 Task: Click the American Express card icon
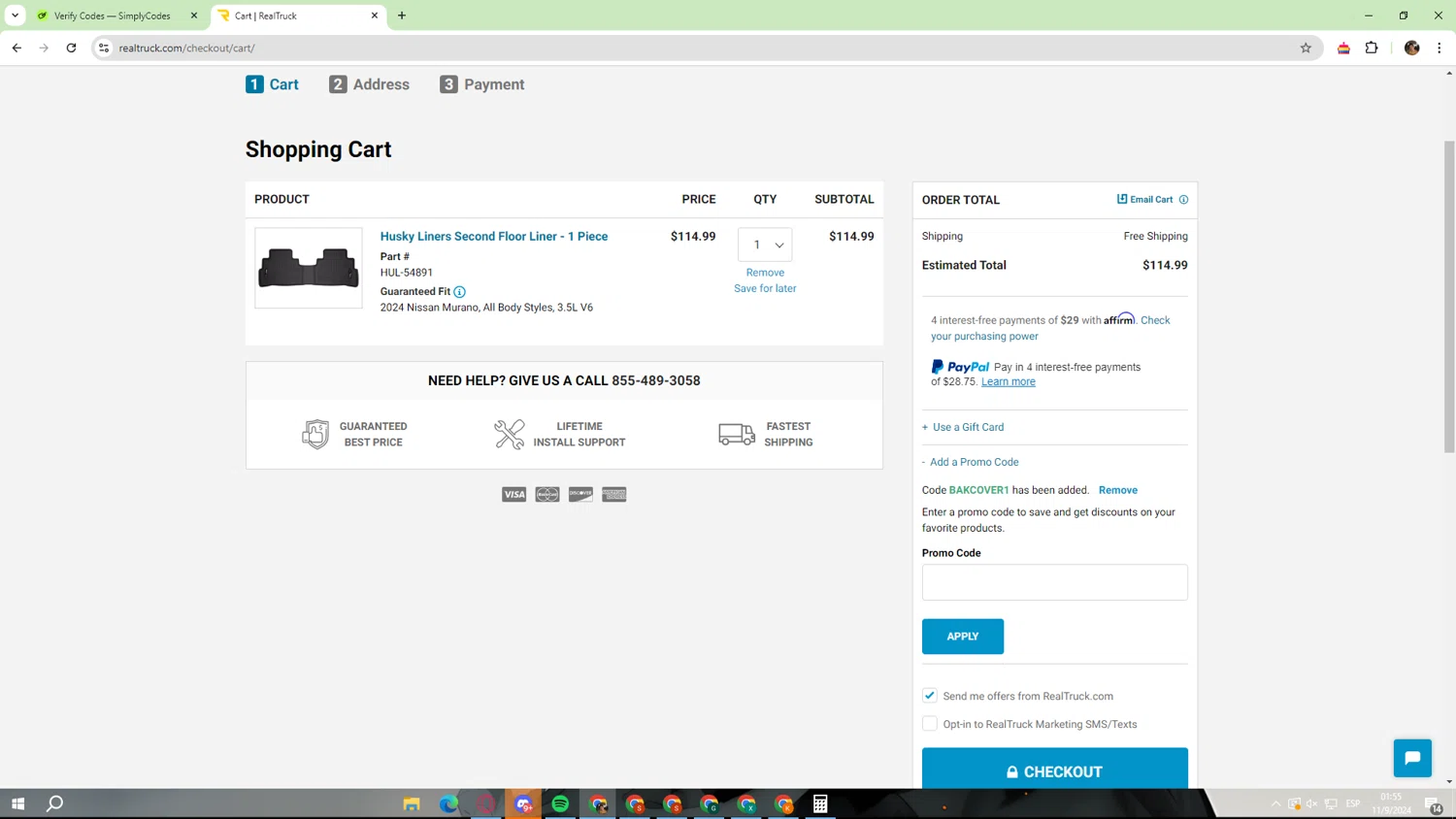(x=614, y=495)
